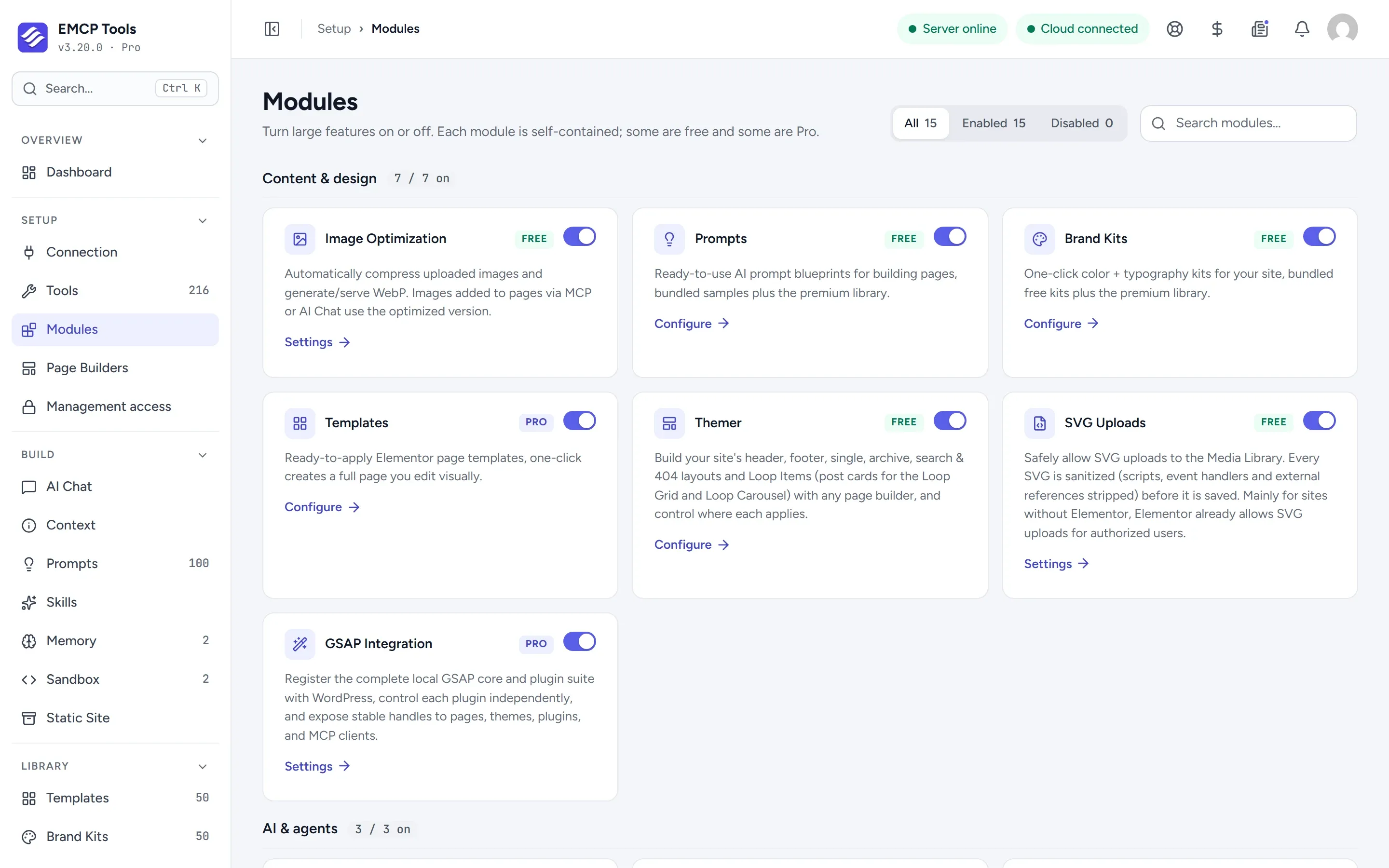The image size is (1389, 868).
Task: Select the Enabled 15 filter tab
Action: click(x=994, y=123)
